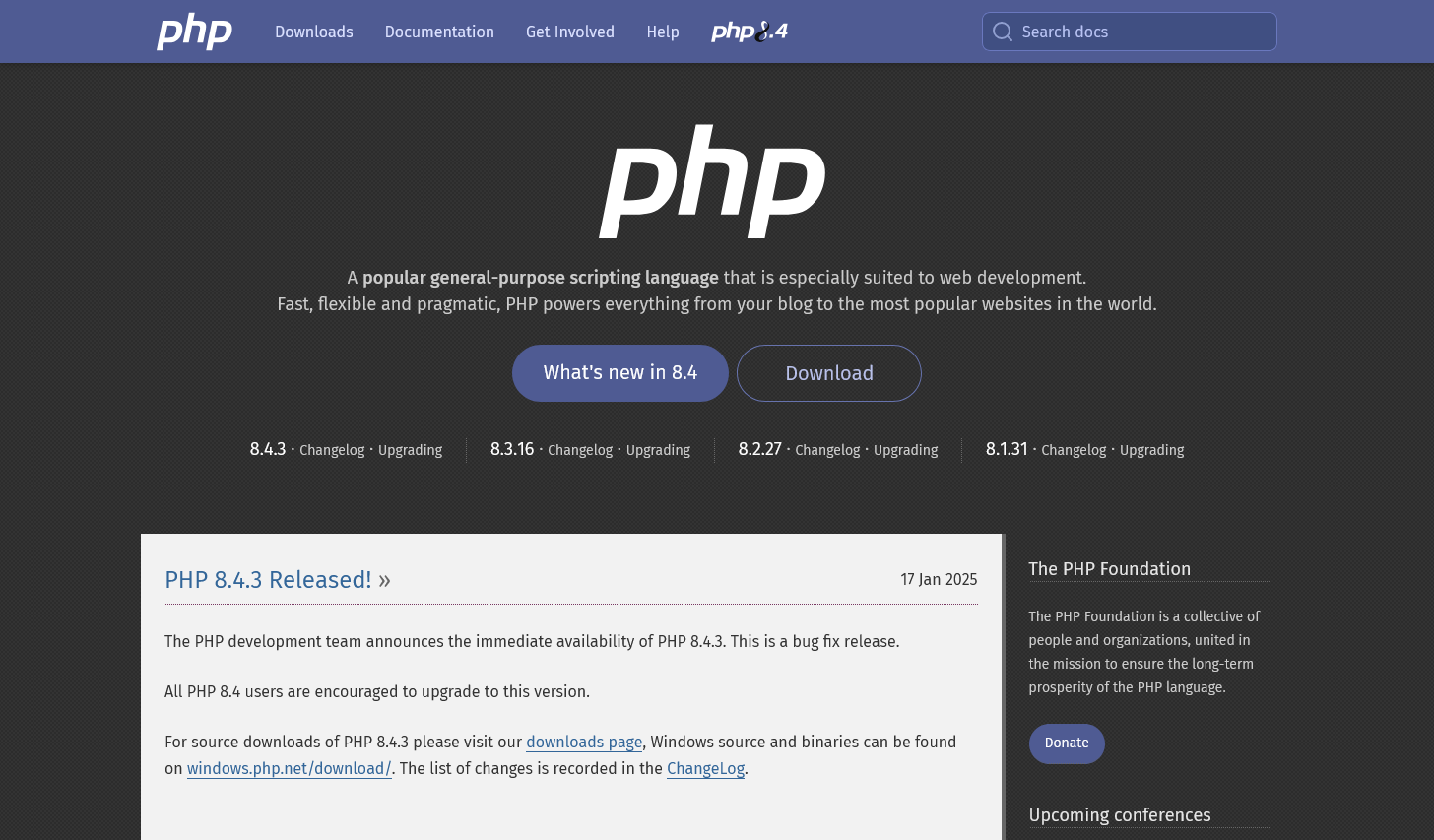Open the Documentation menu item
The height and width of the screenshot is (840, 1434).
click(439, 32)
